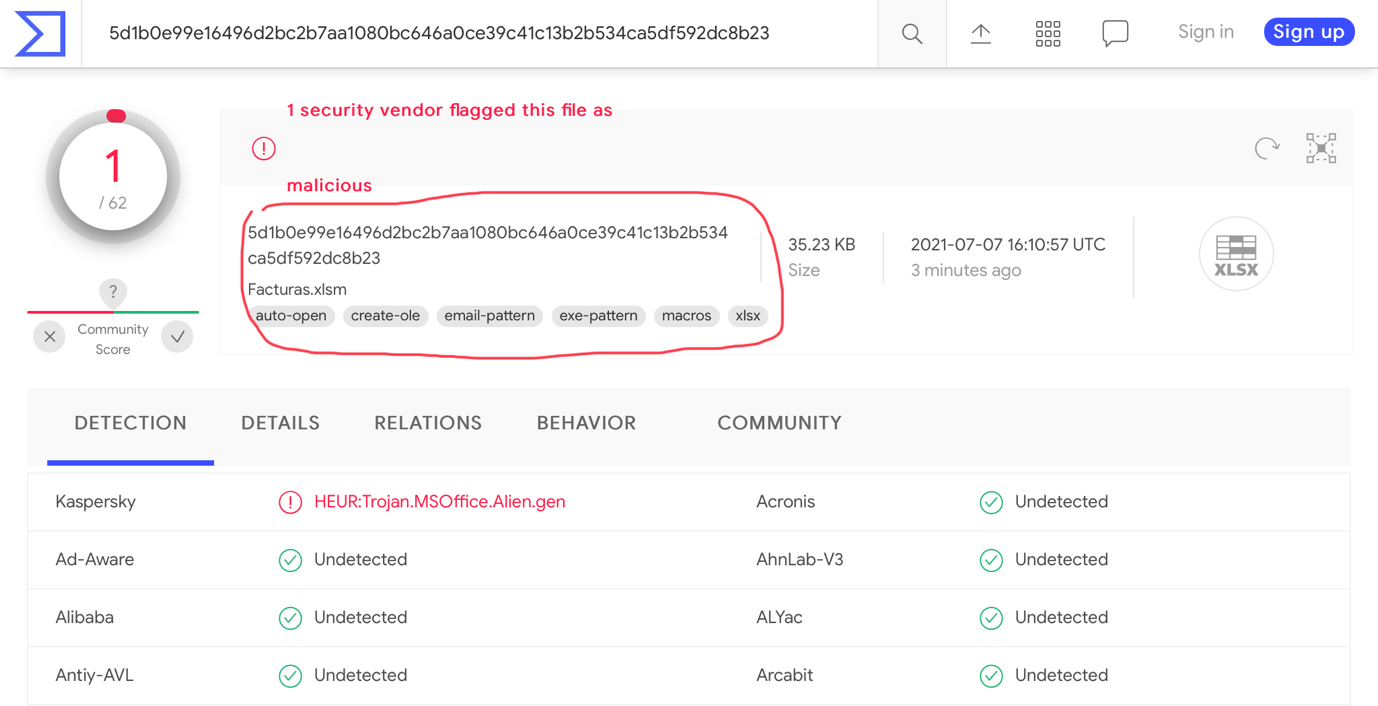Image resolution: width=1378 pixels, height=706 pixels.
Task: Open the expanded report view icon
Action: (1321, 147)
